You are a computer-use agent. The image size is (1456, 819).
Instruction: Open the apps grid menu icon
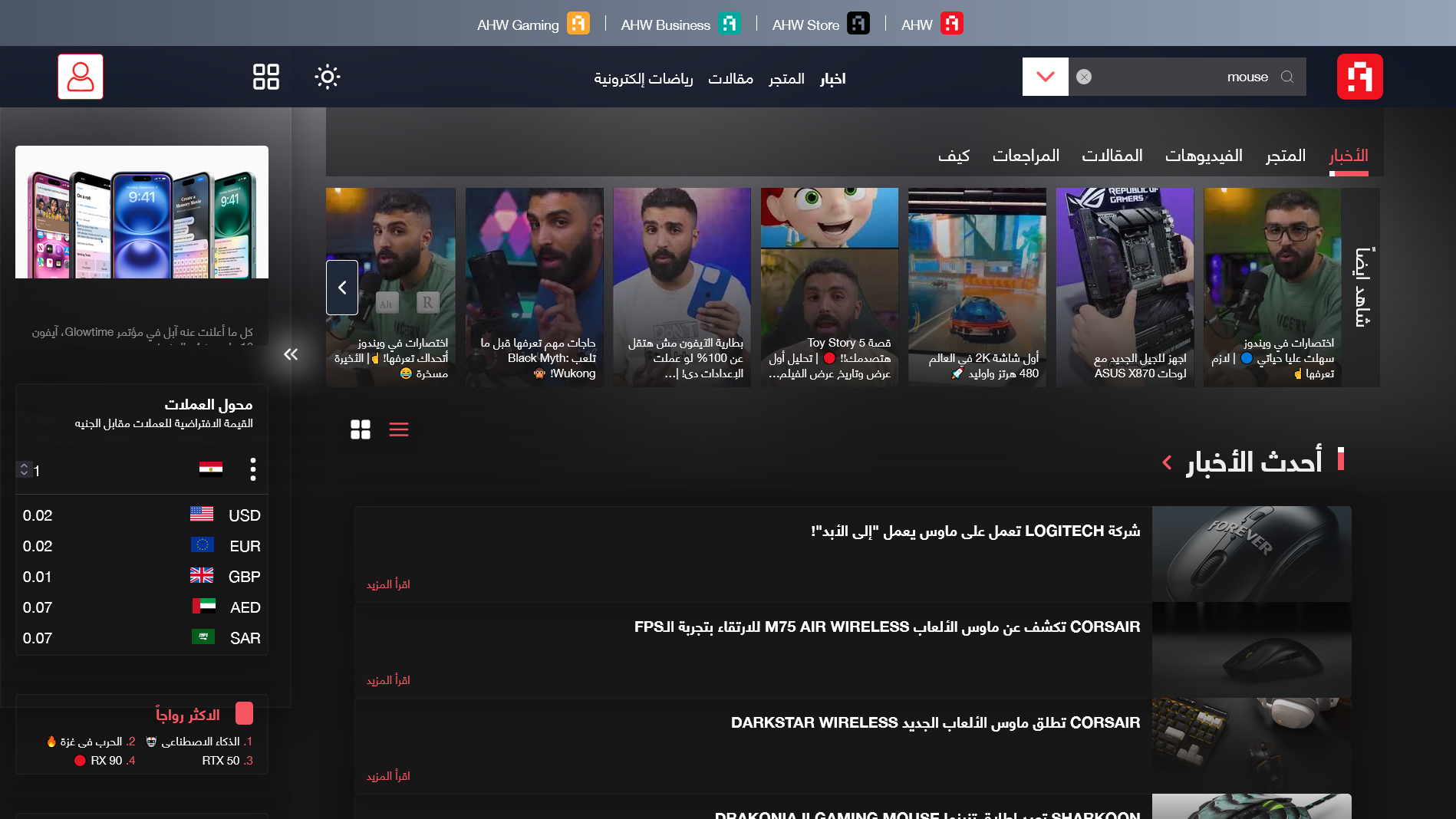click(x=266, y=77)
